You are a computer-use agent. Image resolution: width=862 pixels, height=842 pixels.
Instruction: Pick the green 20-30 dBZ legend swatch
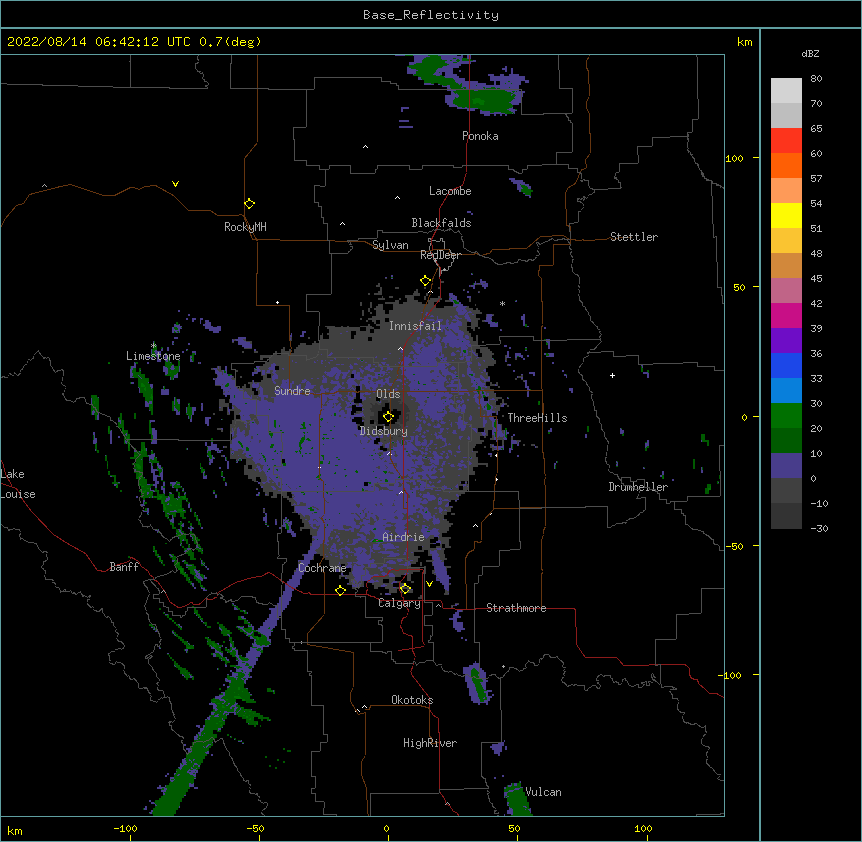coord(786,416)
